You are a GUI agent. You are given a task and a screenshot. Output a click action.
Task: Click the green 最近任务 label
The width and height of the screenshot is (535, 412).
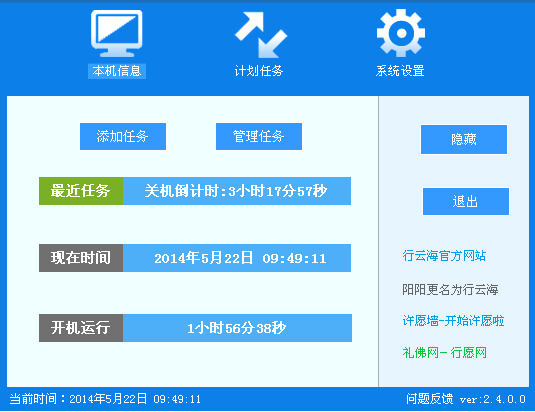tap(81, 191)
